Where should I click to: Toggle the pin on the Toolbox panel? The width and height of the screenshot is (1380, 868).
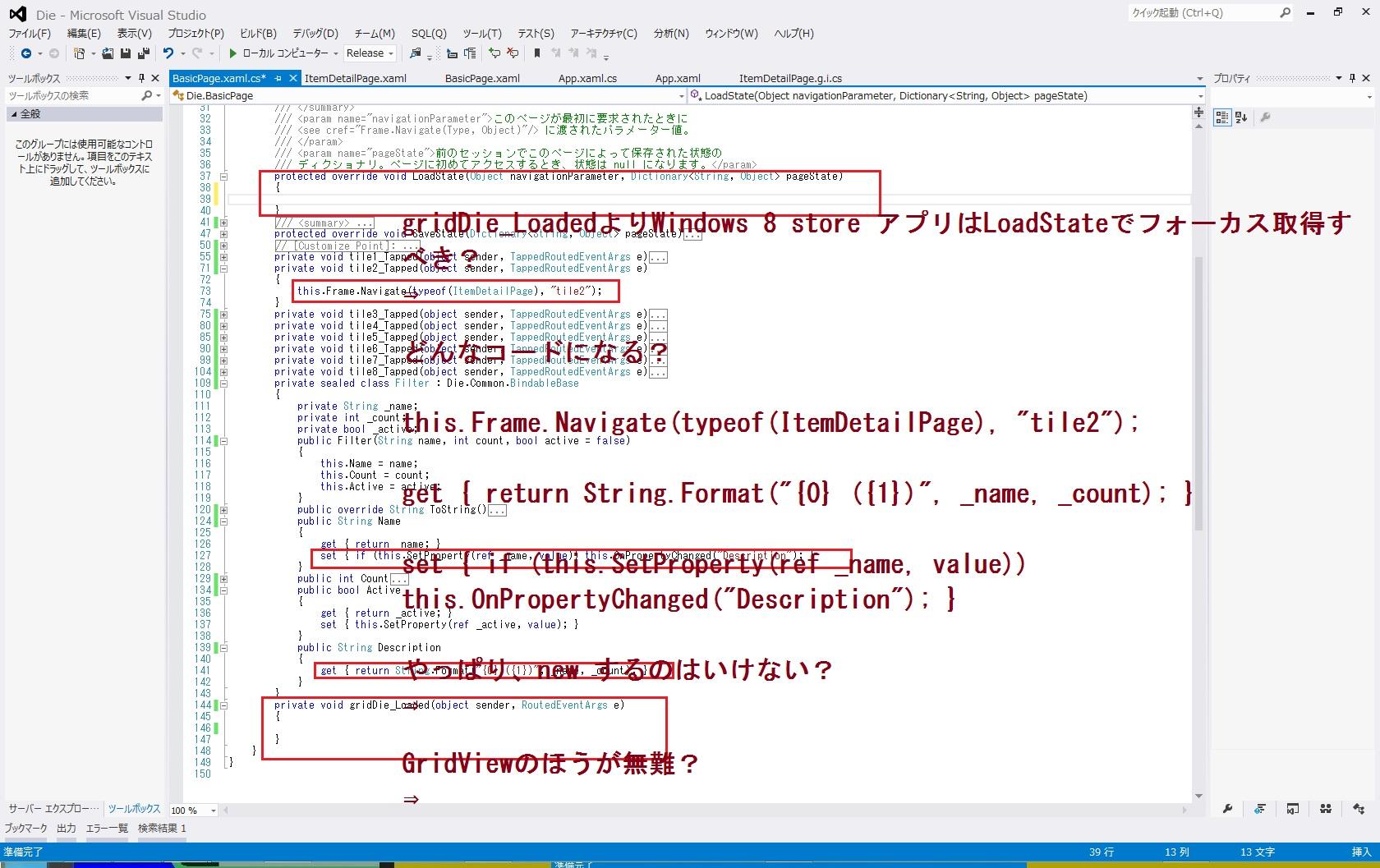click(x=141, y=78)
